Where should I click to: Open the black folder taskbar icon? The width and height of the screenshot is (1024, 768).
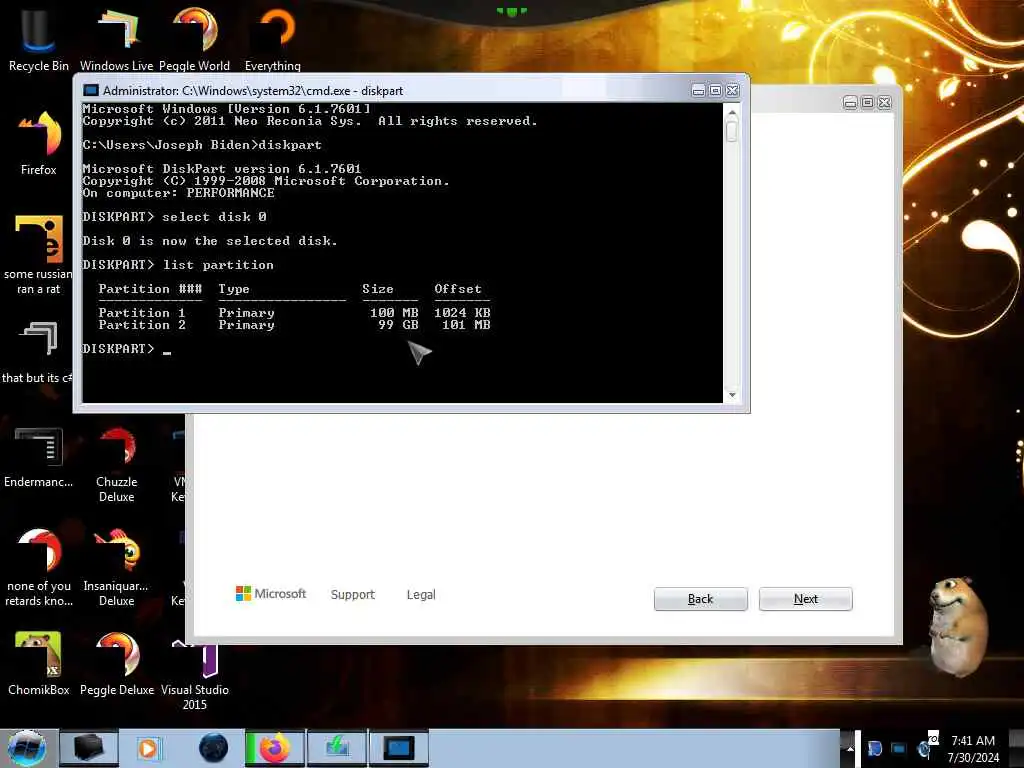tap(89, 748)
